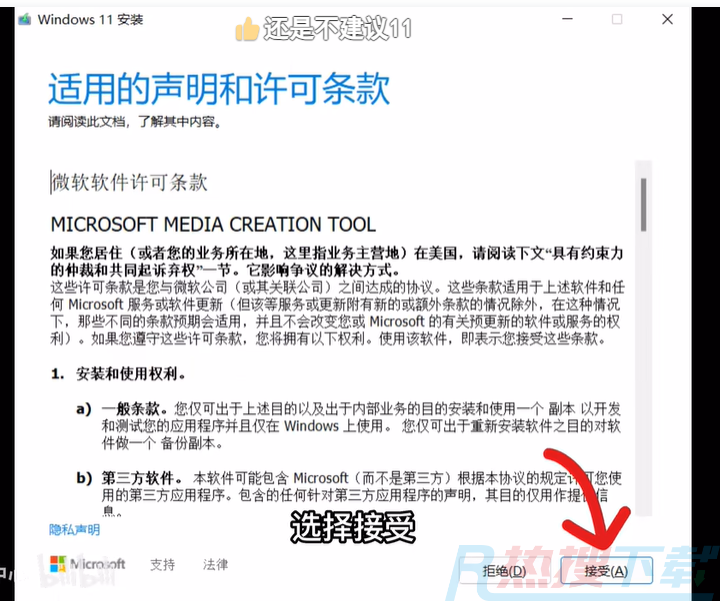Click the 适用的声明和许可条款 page title
Screen dimensions: 720x601
[219, 89]
